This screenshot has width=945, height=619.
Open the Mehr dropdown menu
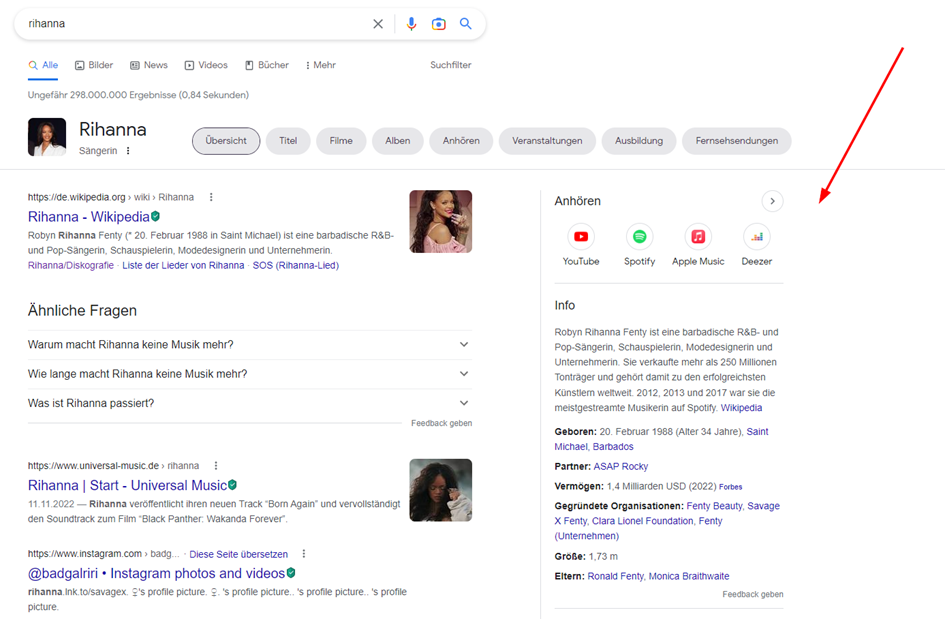320,65
